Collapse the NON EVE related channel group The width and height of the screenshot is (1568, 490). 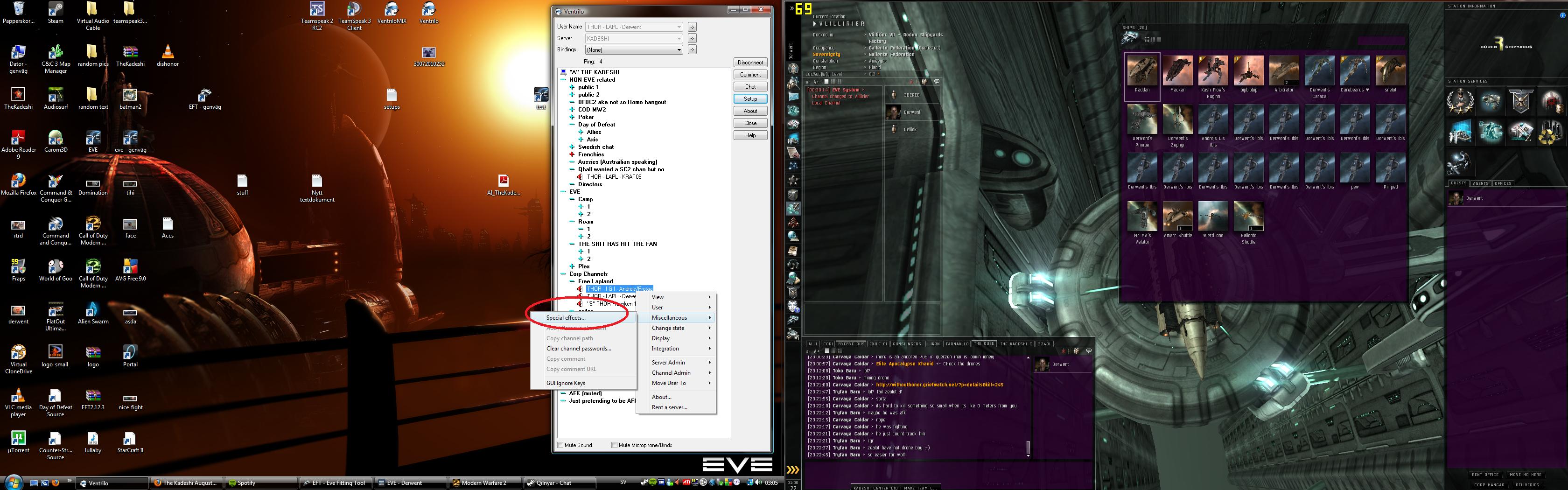(564, 80)
